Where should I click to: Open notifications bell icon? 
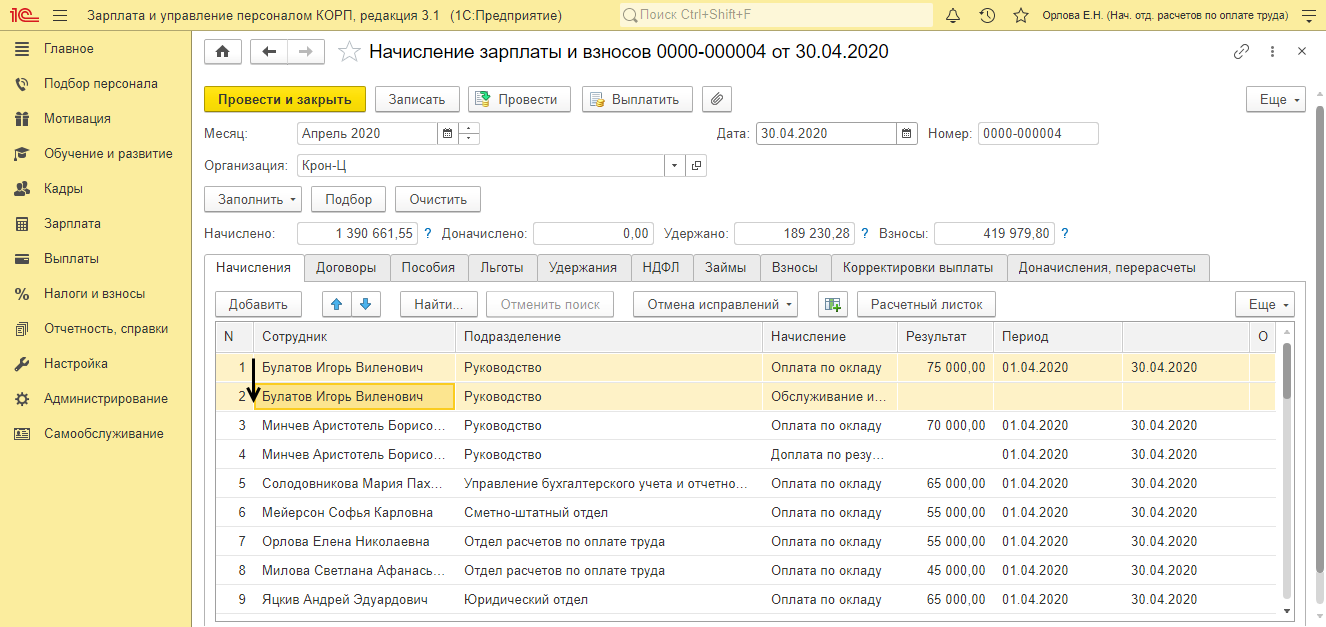coord(952,16)
